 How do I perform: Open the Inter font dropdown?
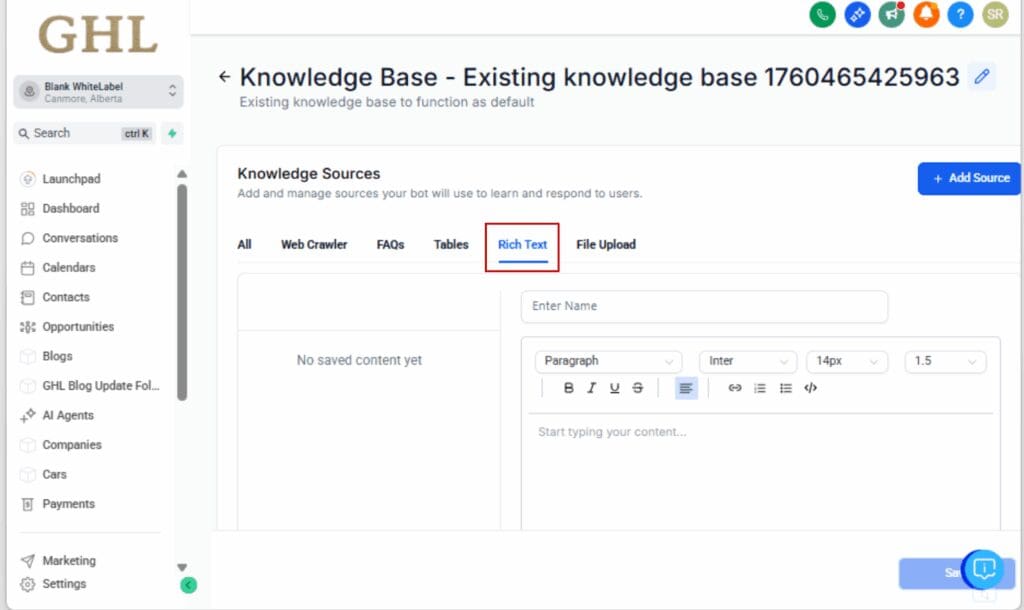pos(747,361)
